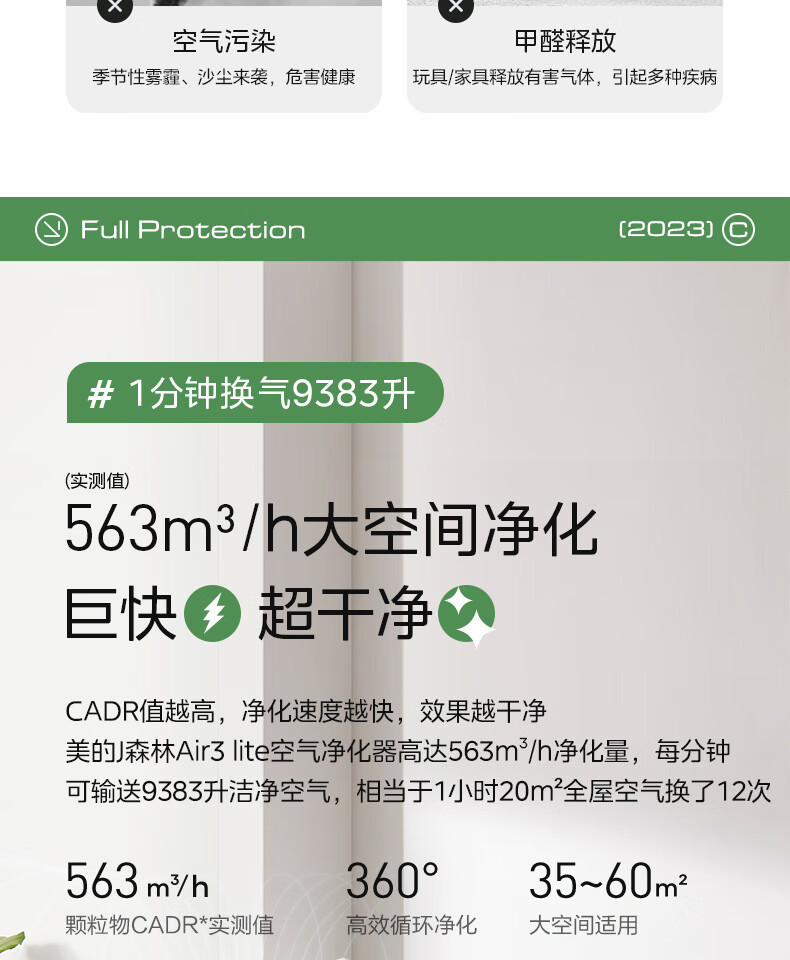790x960 pixels.
Task: Click the Full Protection banner text
Action: coord(193,230)
